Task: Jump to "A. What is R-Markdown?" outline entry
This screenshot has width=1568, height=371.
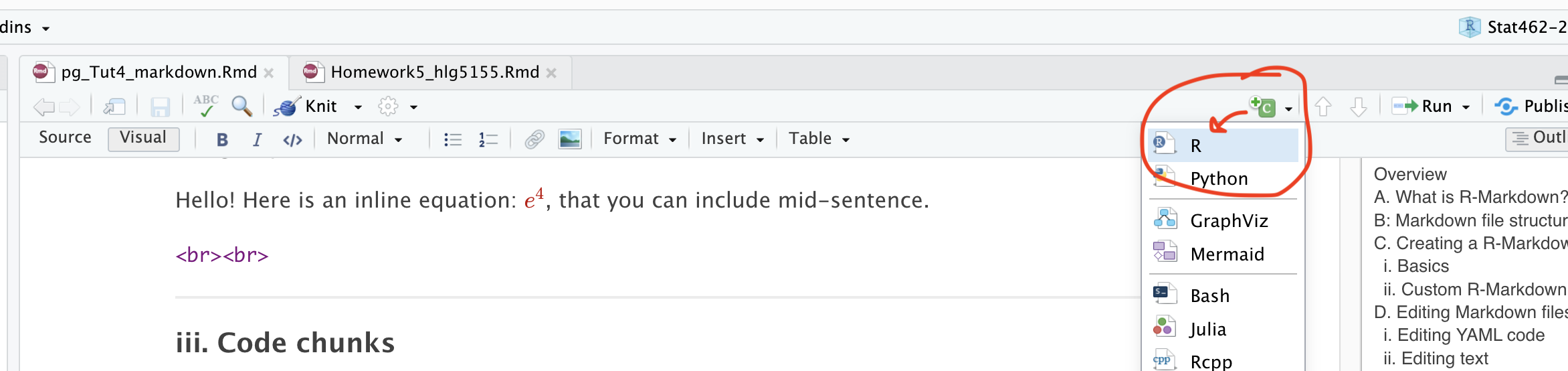Action: 1470,198
